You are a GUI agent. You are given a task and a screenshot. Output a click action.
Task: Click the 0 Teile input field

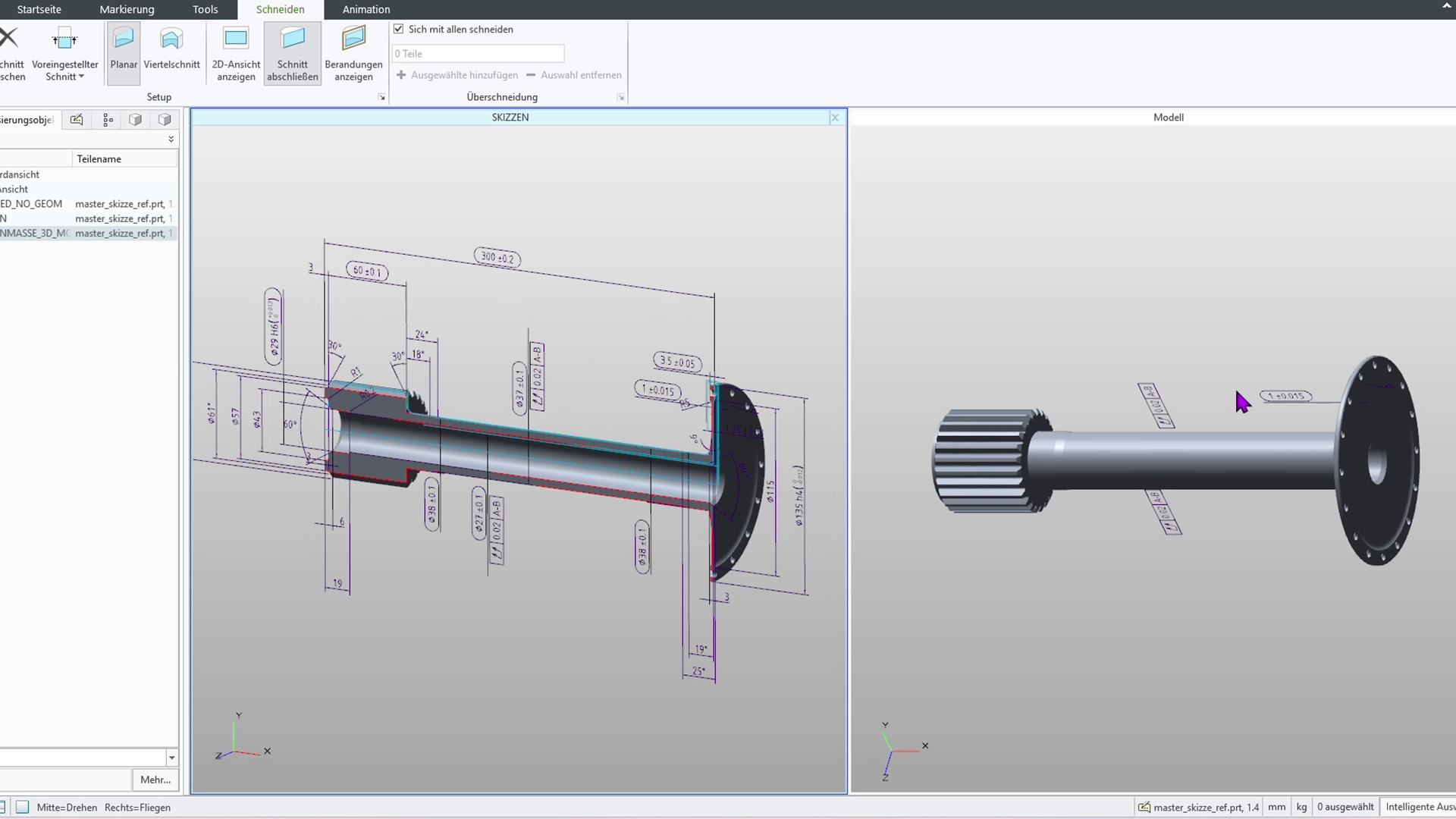[479, 54]
